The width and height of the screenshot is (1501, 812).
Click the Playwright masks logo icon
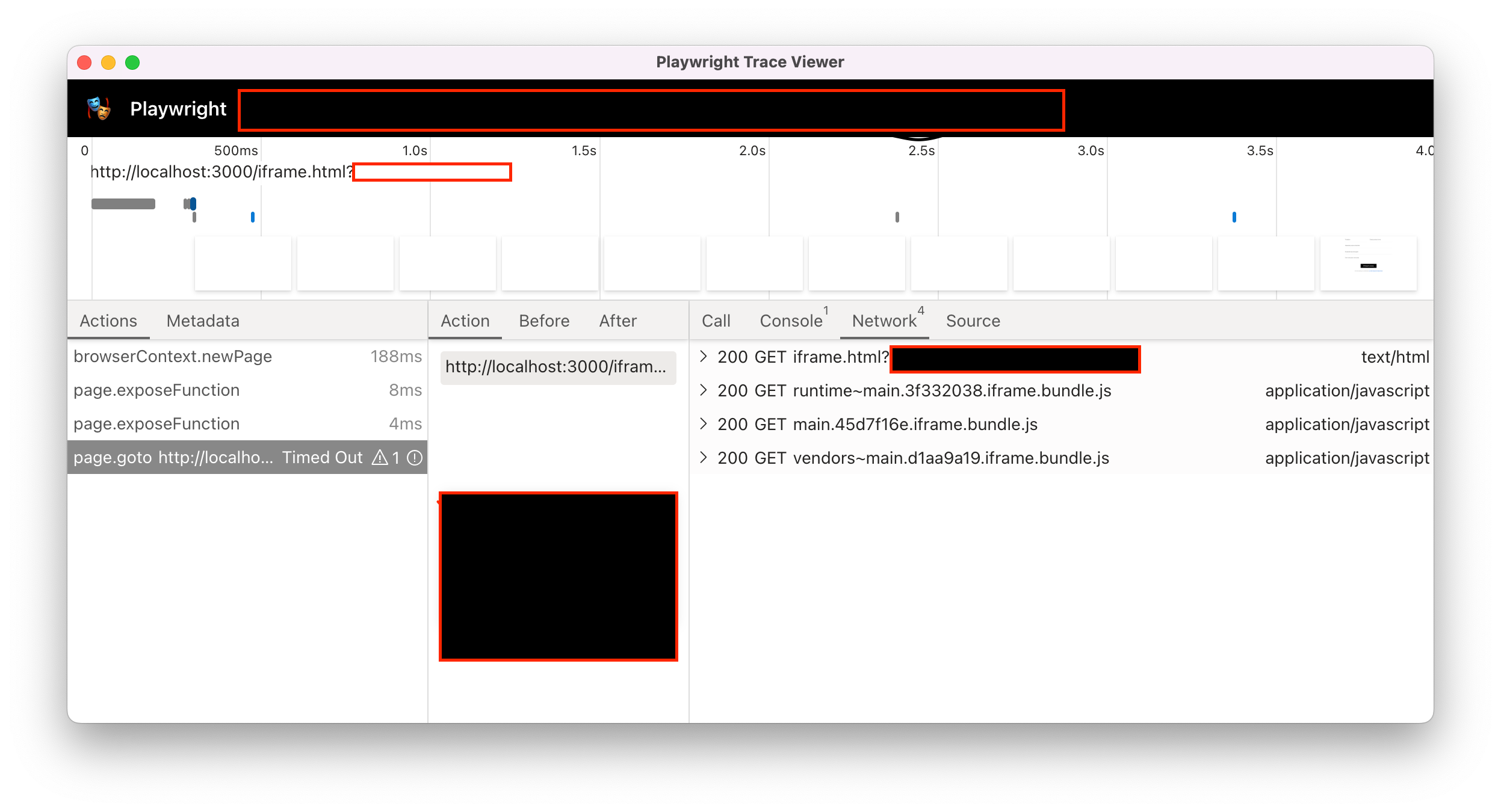(x=99, y=109)
